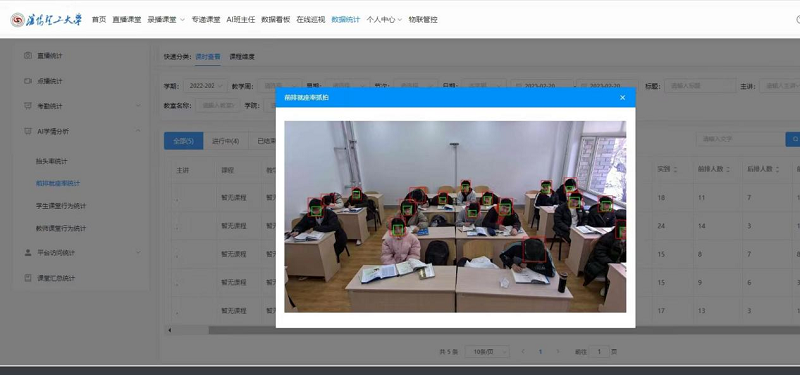
Task: Click the 平台访问统计 user icon
Action: coord(28,253)
